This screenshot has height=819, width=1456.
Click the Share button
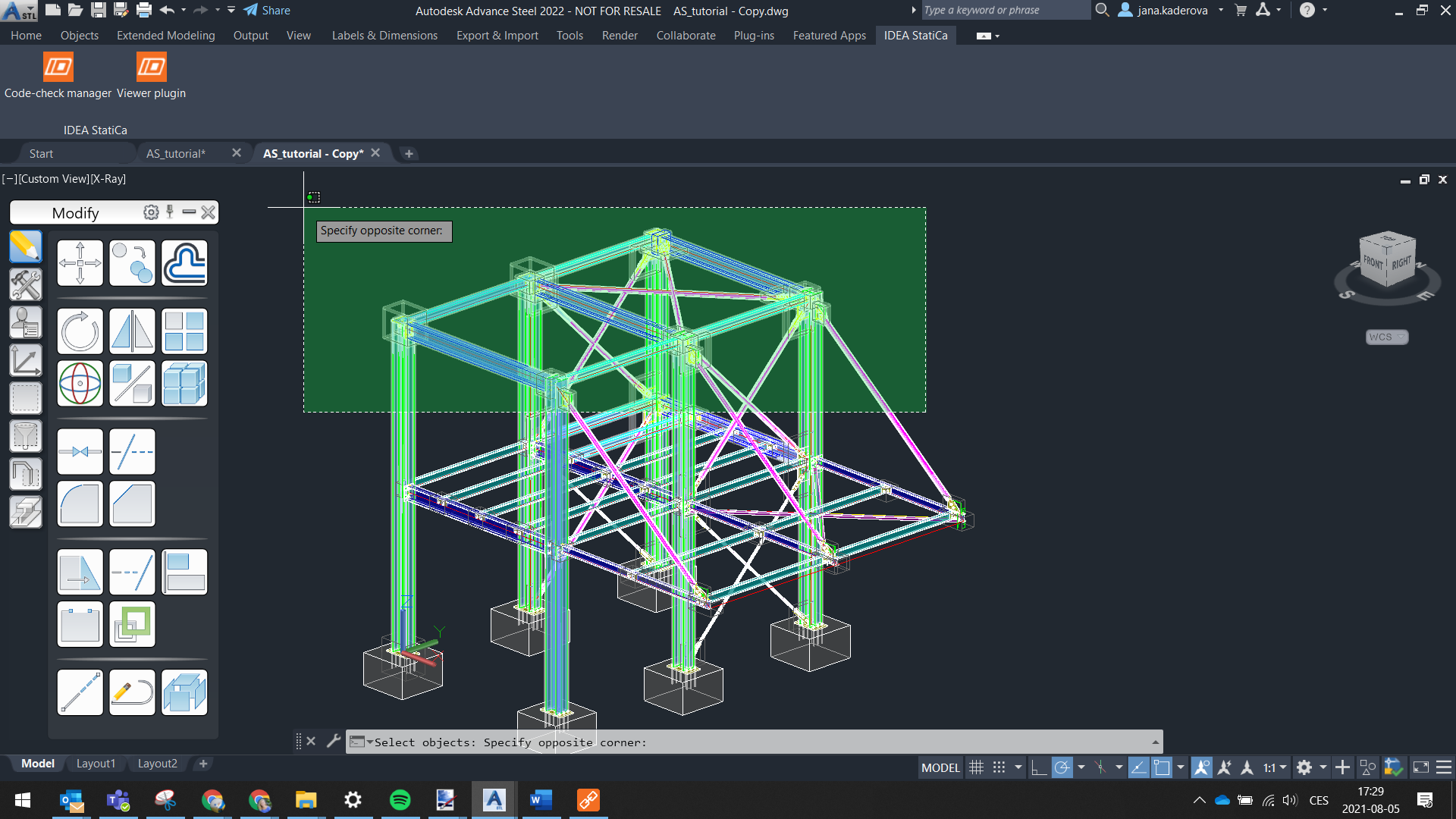pos(267,11)
